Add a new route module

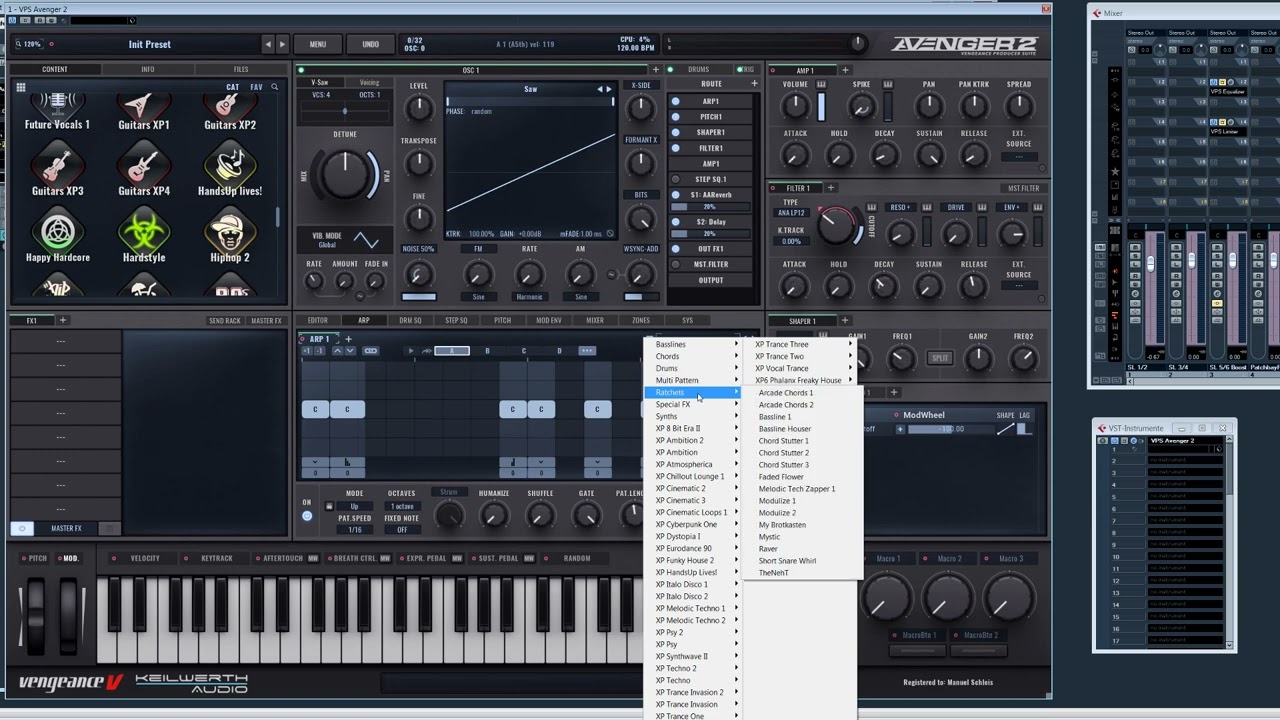754,84
